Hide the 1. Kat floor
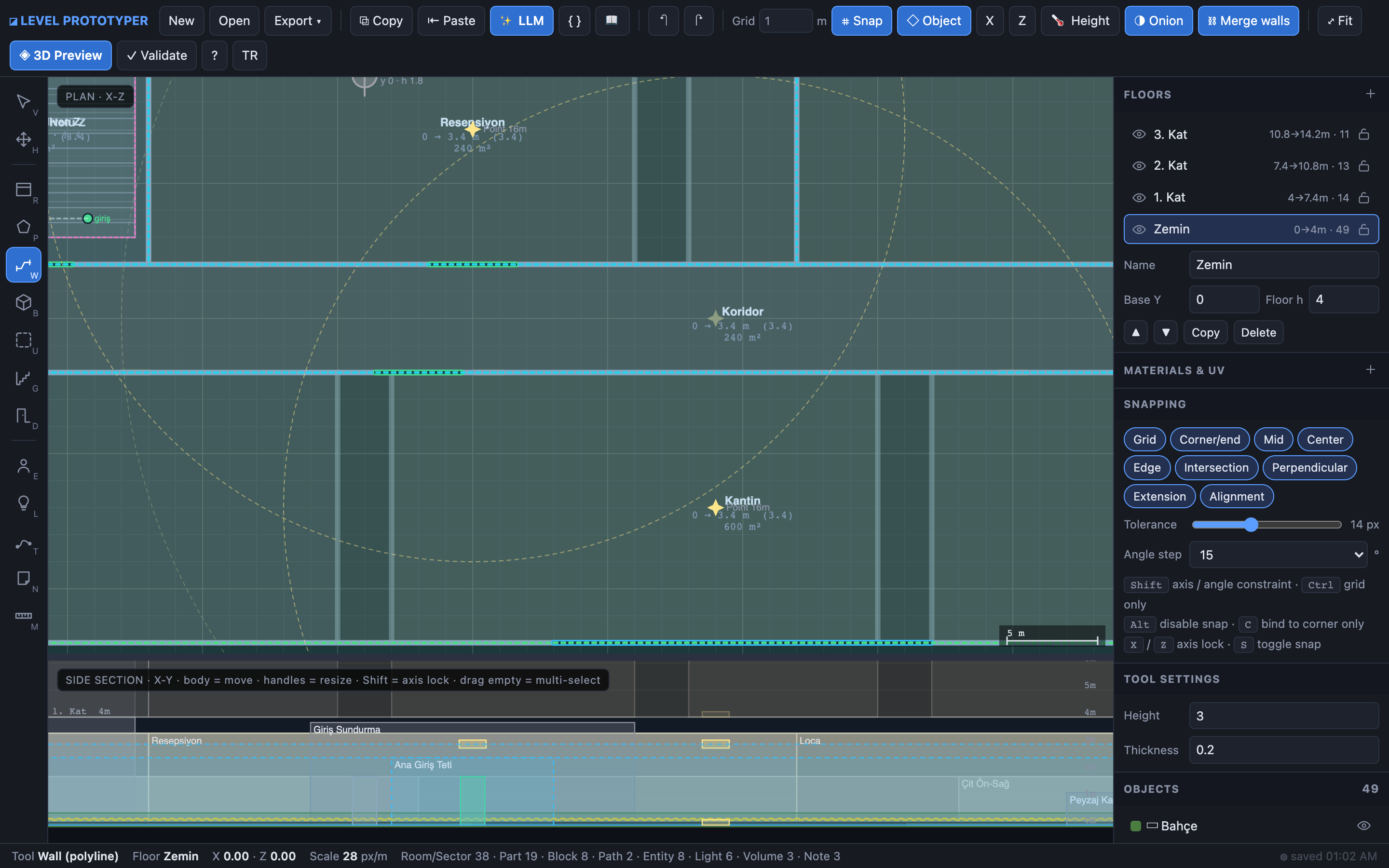 (x=1139, y=198)
